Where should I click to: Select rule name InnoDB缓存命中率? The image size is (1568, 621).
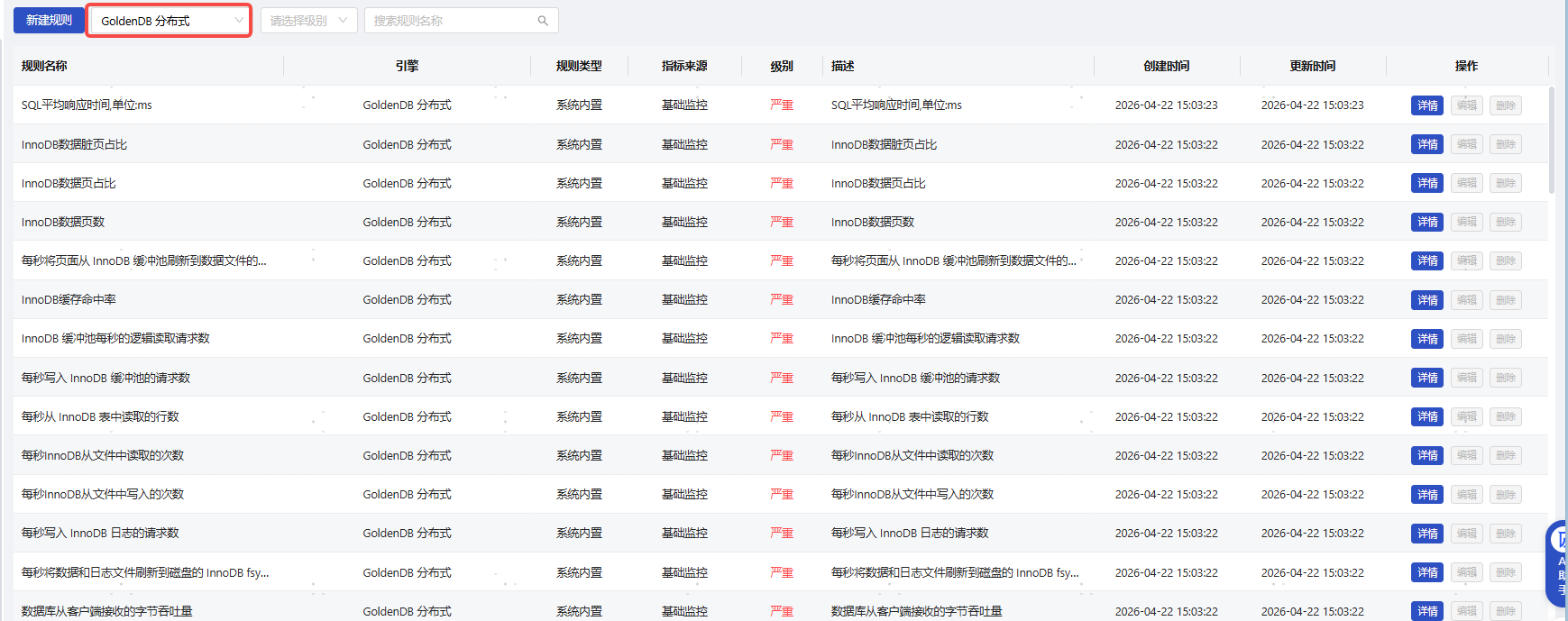pyautogui.click(x=69, y=300)
